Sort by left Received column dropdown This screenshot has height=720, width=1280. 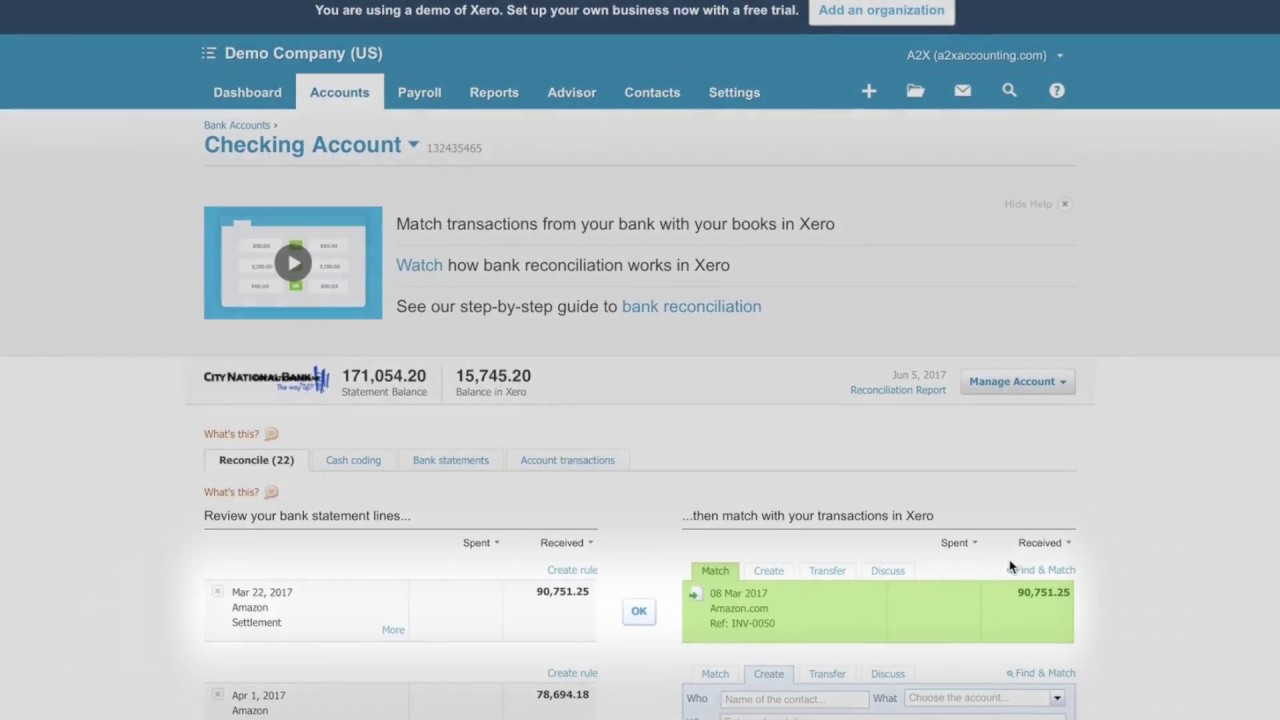(x=567, y=543)
